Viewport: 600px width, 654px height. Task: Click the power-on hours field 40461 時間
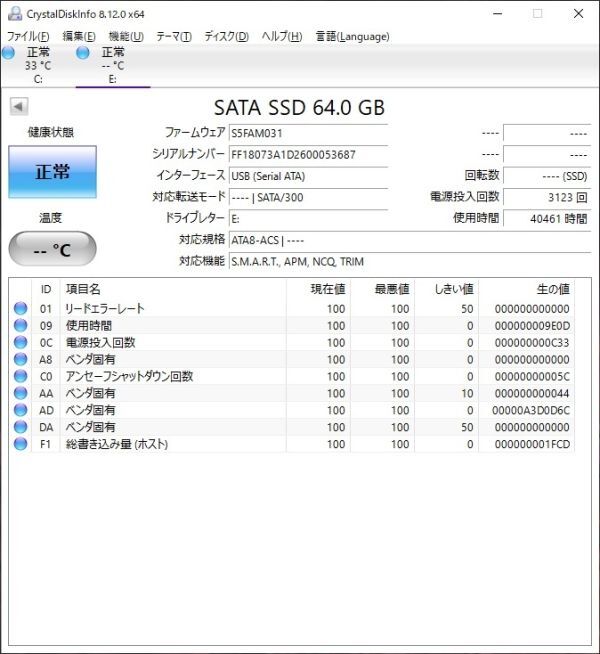547,219
